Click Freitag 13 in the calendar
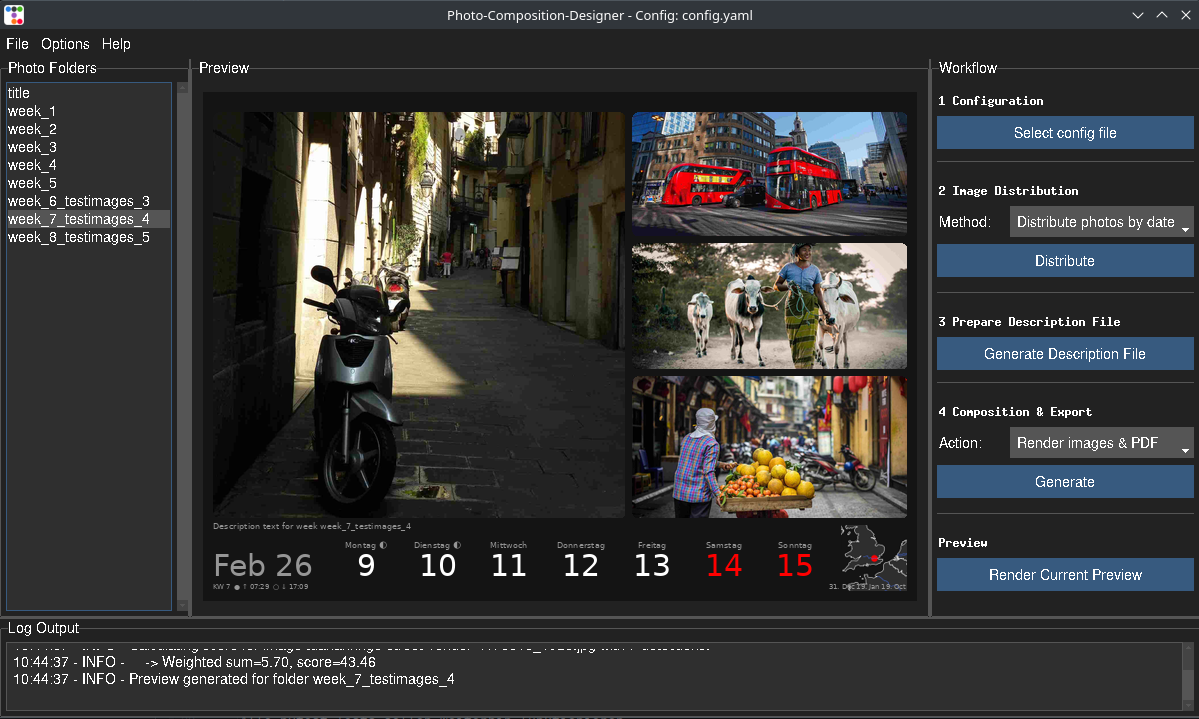The width and height of the screenshot is (1199, 719). (x=651, y=561)
